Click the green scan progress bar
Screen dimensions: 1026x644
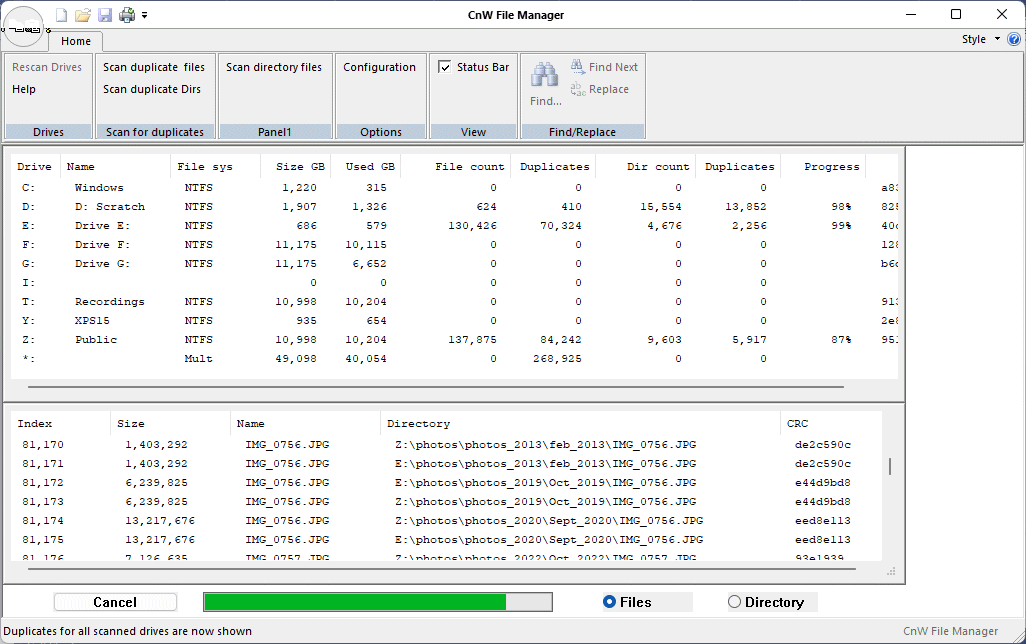[x=378, y=602]
